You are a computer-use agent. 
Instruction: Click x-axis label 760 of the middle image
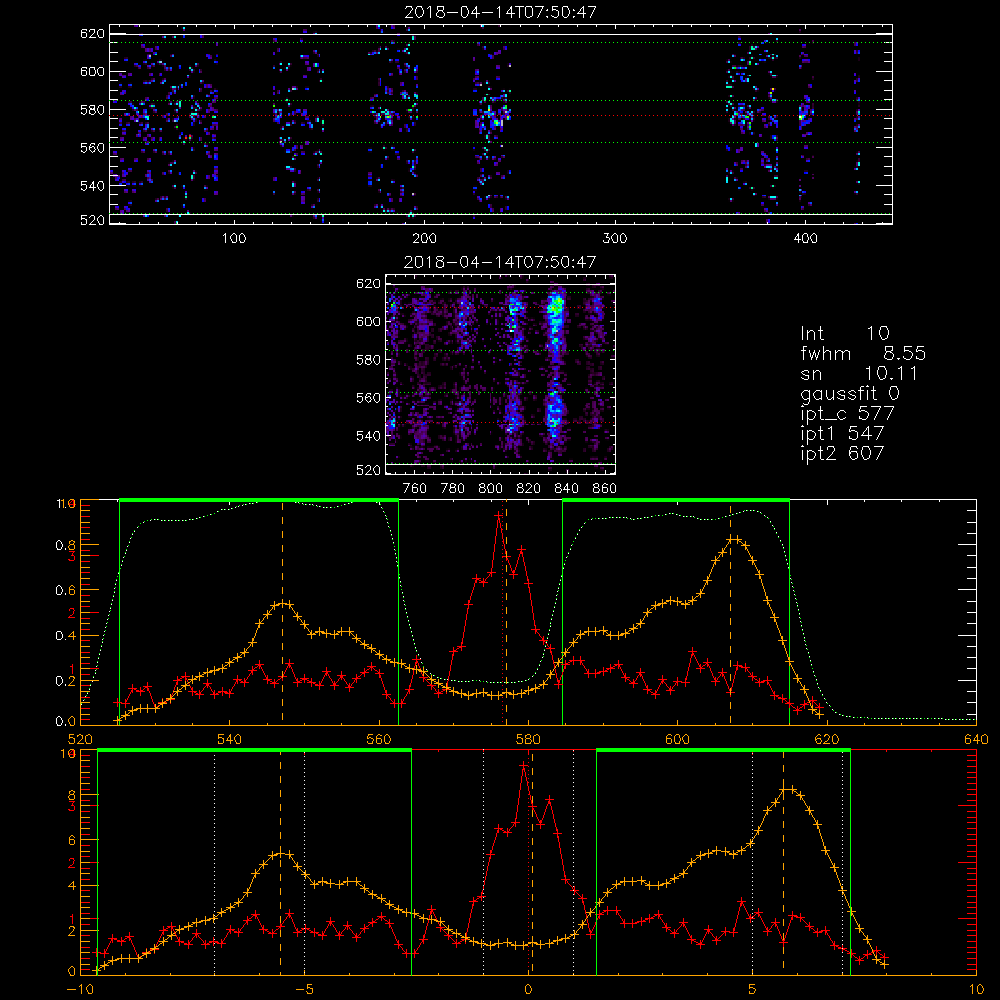415,489
